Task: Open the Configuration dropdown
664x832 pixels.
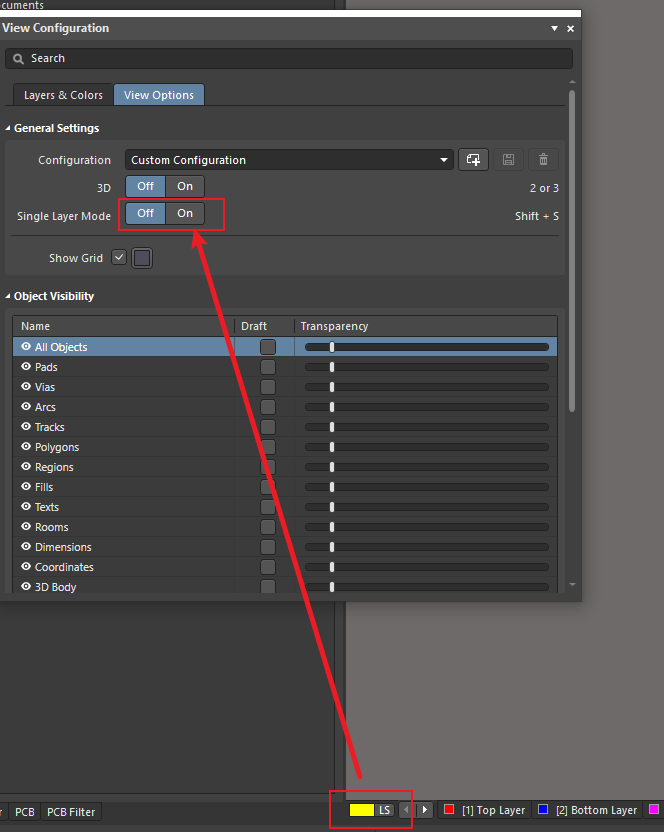Action: (x=289, y=160)
